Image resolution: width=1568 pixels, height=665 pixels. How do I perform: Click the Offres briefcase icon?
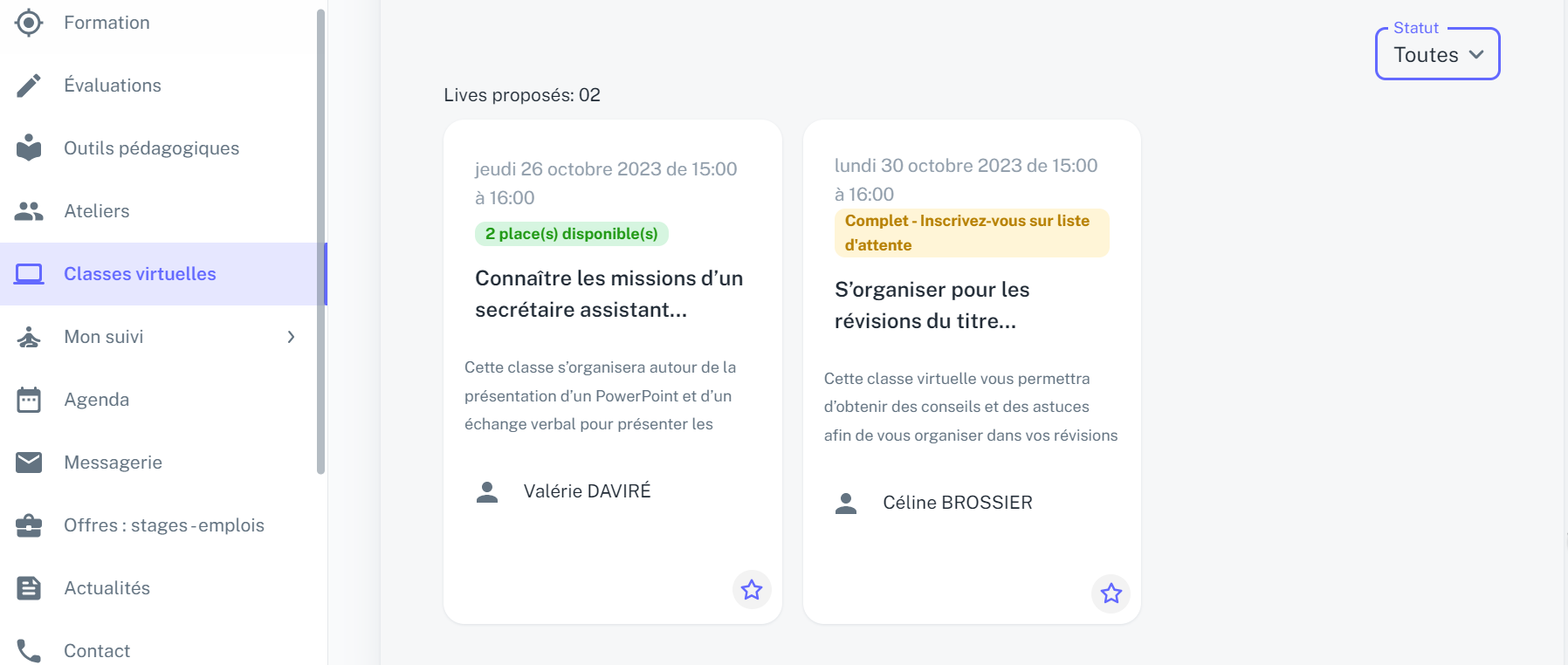click(x=29, y=525)
